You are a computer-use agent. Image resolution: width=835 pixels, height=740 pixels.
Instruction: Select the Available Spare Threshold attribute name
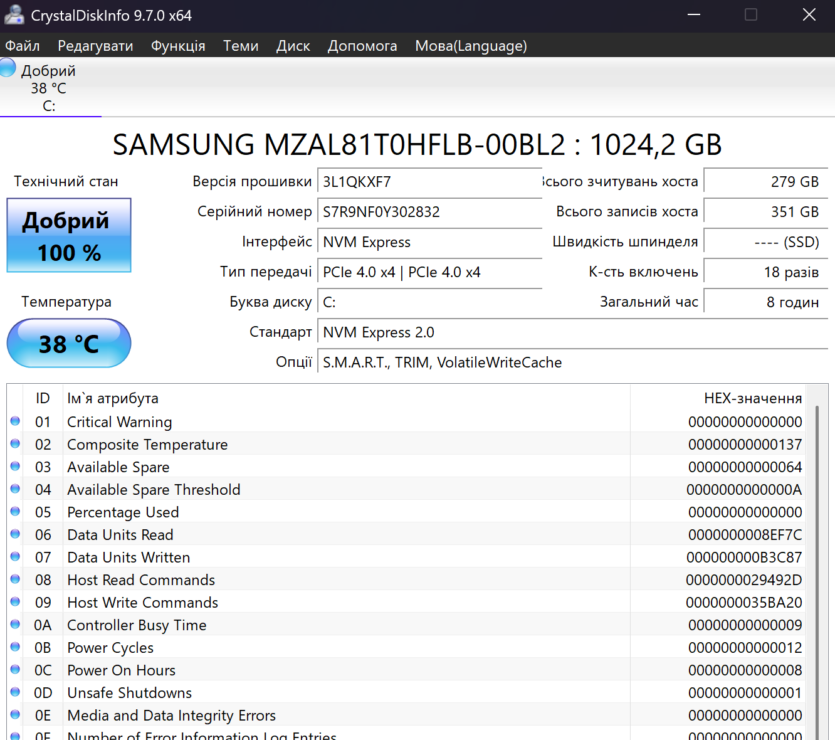pyautogui.click(x=154, y=489)
